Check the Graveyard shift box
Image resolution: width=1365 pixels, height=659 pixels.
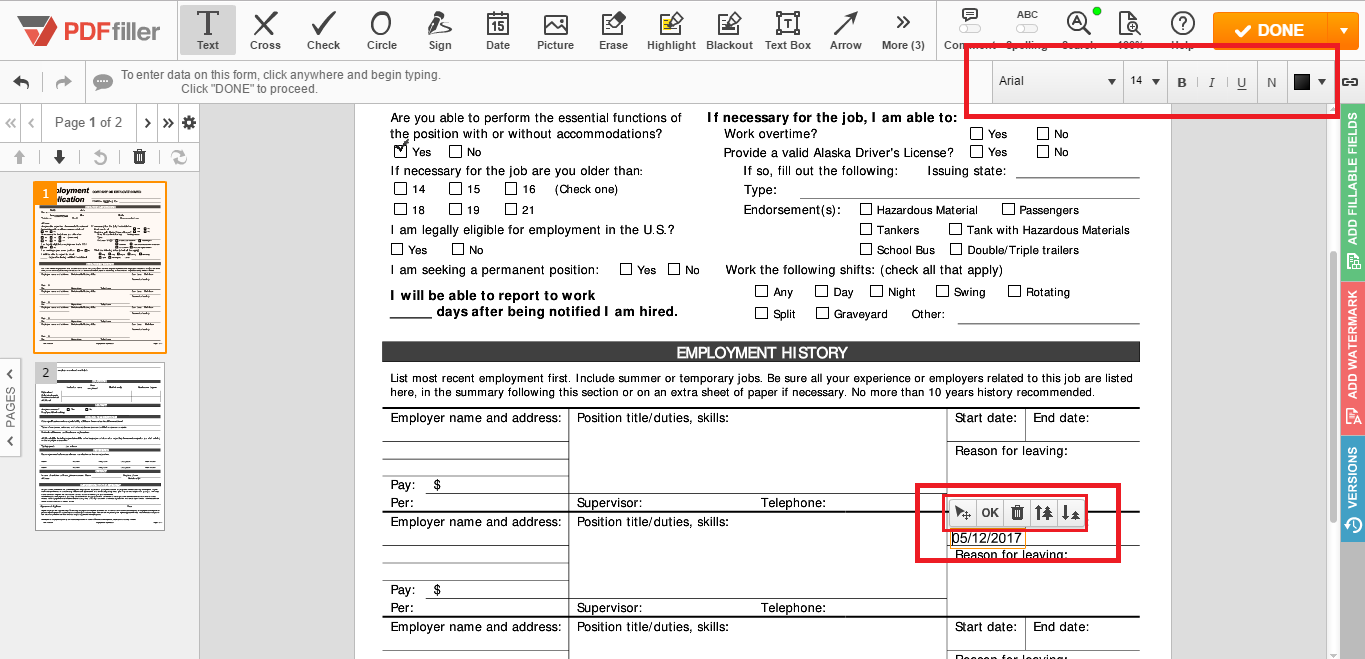pos(823,313)
